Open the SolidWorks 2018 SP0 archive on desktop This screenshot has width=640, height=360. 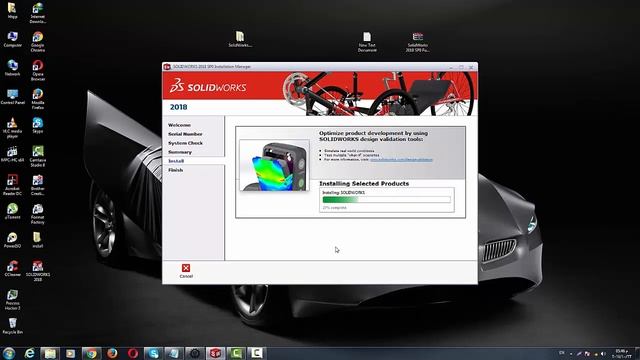tap(417, 42)
